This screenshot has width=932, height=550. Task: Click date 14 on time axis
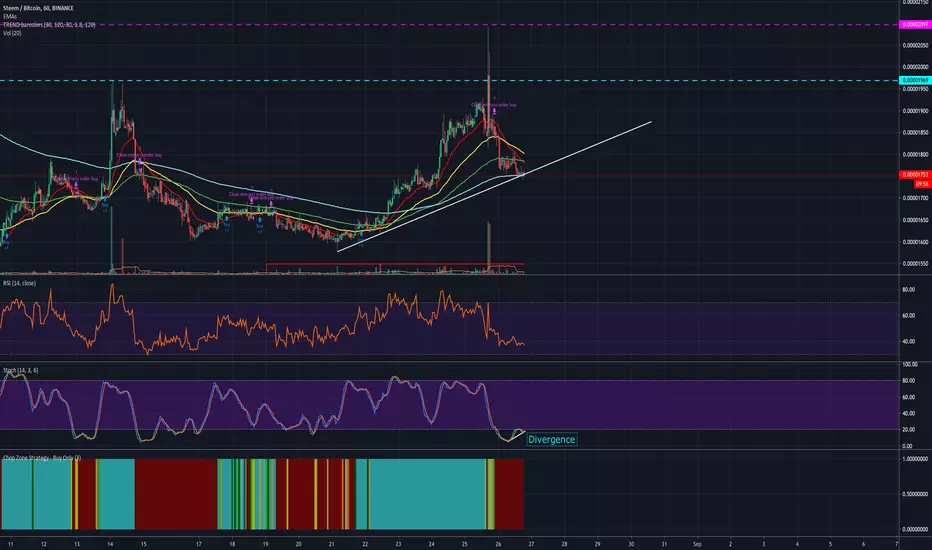[x=111, y=544]
